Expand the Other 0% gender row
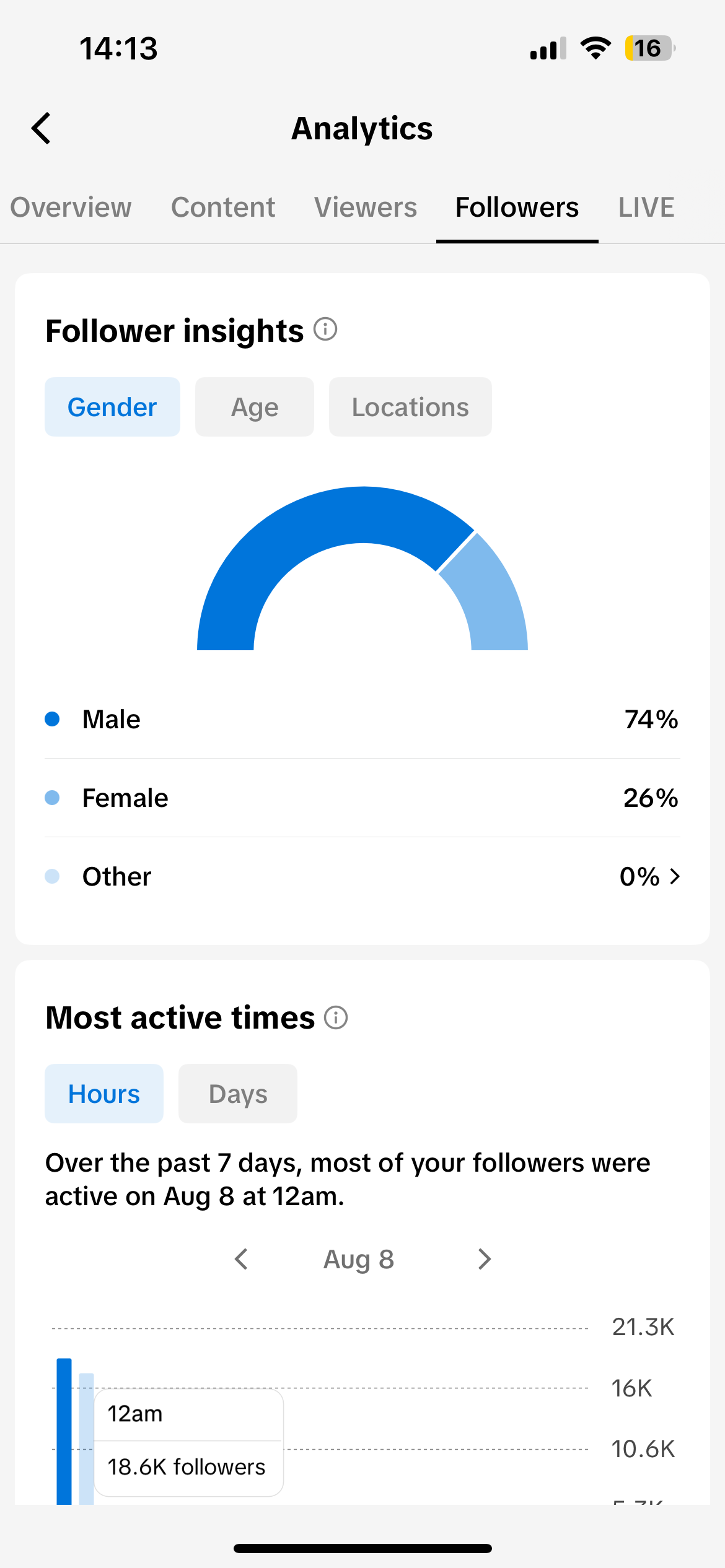This screenshot has height=1568, width=725. 362,876
